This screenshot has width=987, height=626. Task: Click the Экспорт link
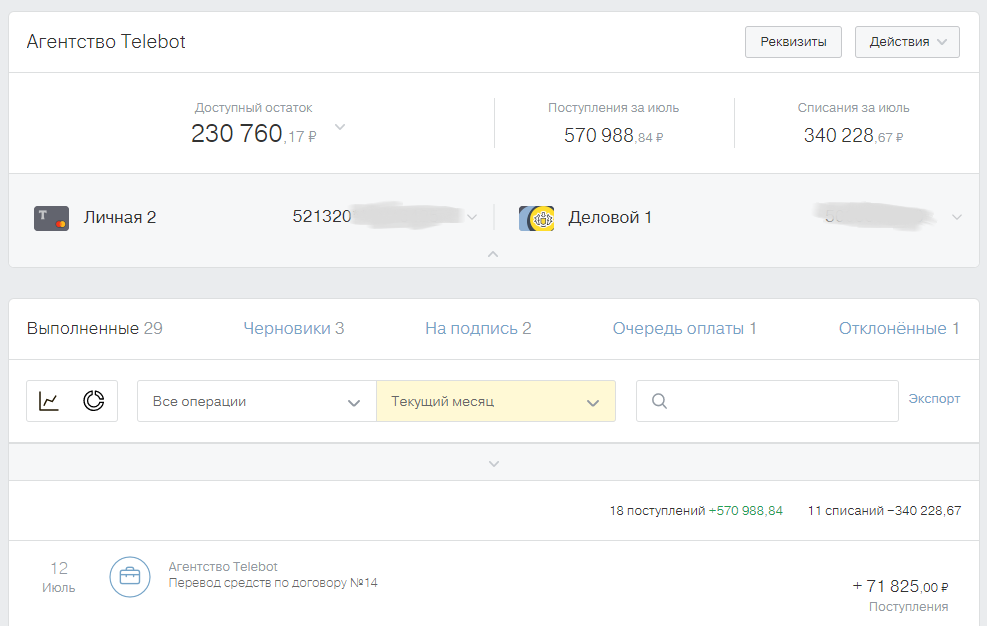934,398
